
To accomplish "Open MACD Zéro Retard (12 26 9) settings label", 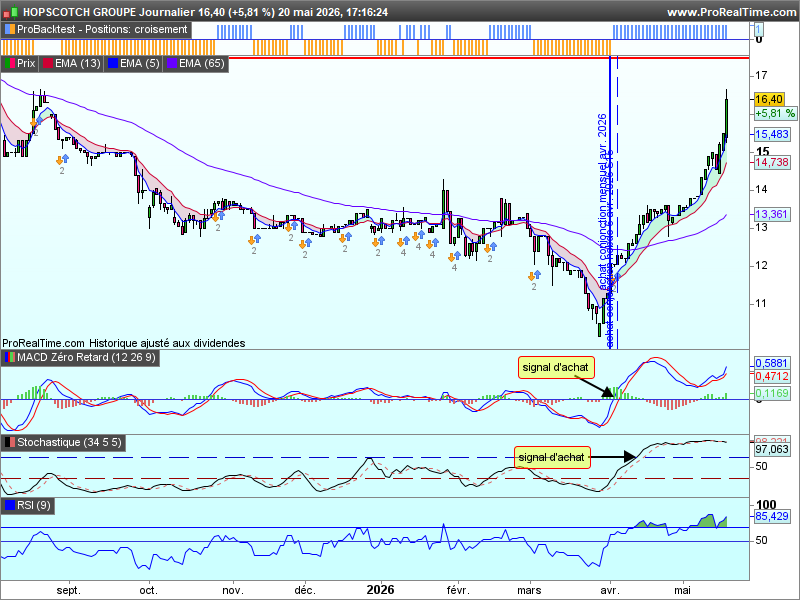I will tap(86, 357).
